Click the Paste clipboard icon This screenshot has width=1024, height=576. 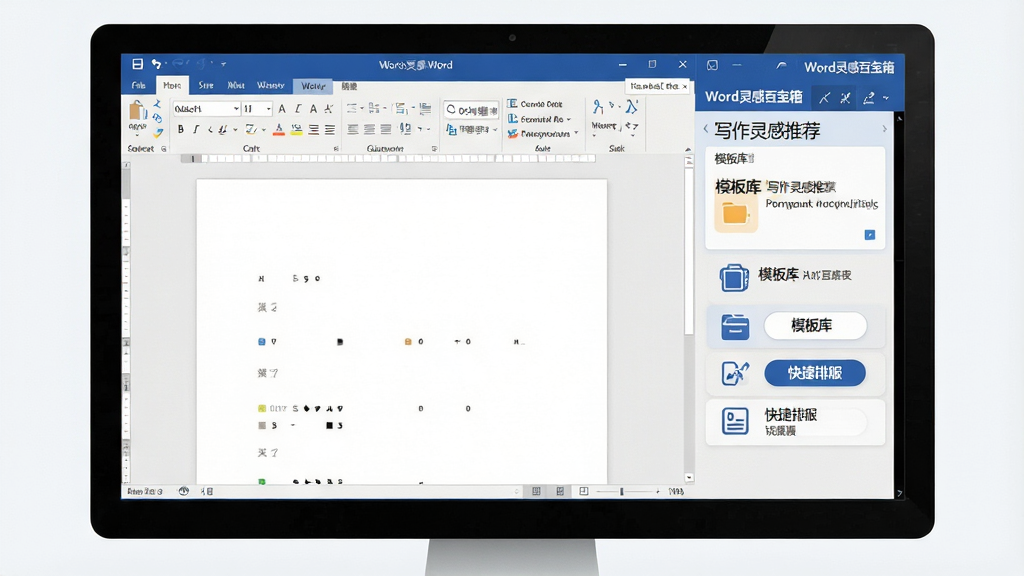(137, 111)
